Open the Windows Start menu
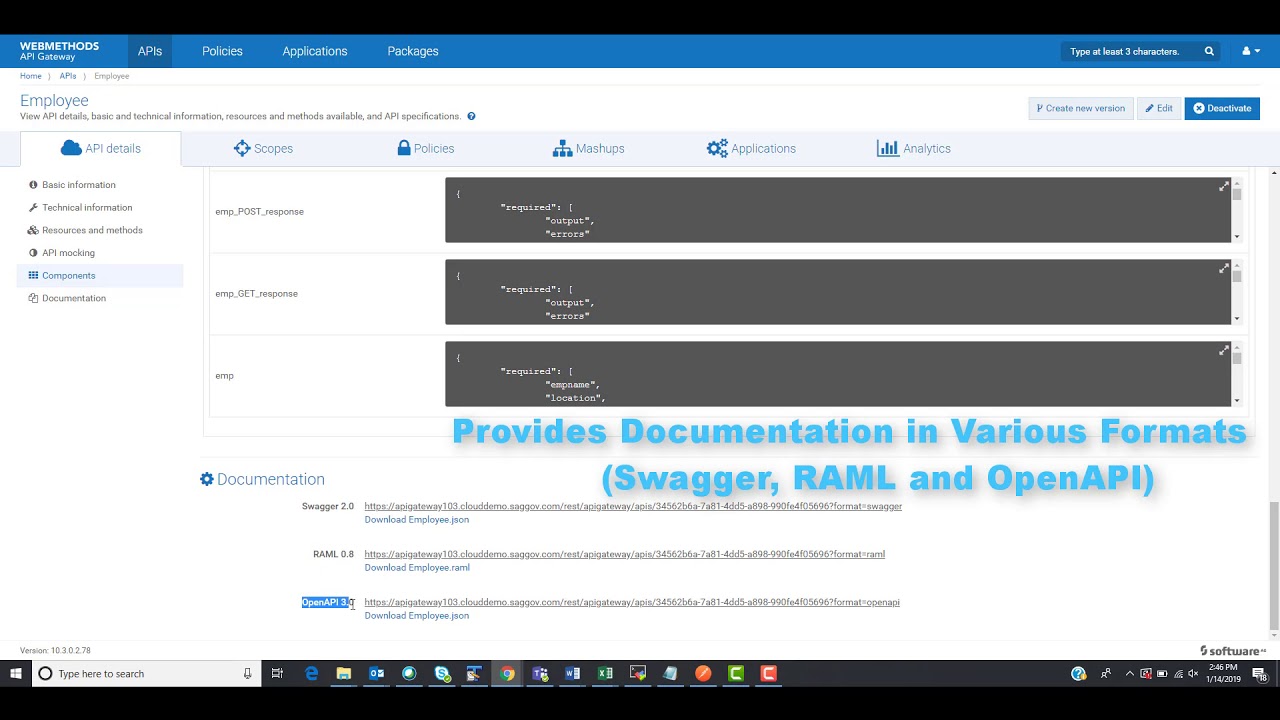This screenshot has width=1280, height=720. (15, 674)
